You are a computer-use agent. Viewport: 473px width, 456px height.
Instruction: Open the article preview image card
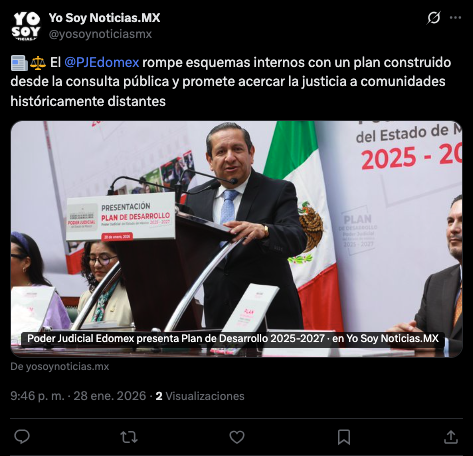pyautogui.click(x=236, y=239)
